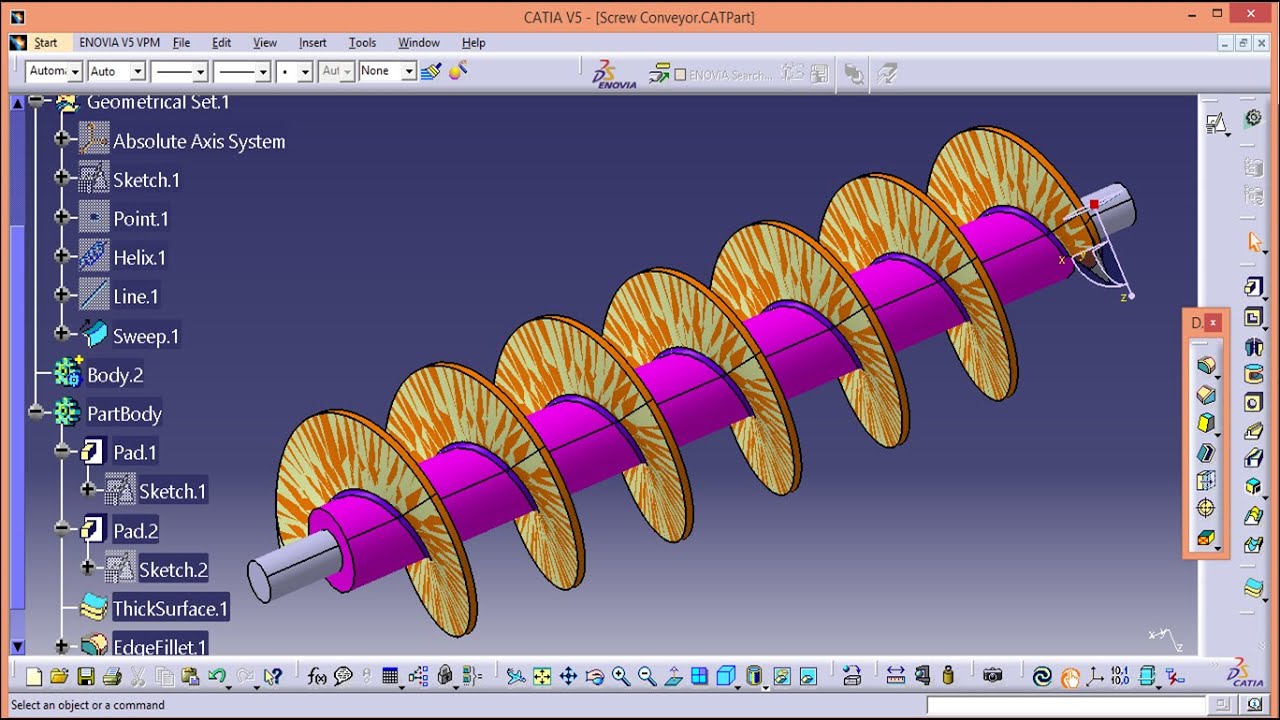Toggle Swap Visible Space icon

pyautogui.click(x=807, y=677)
